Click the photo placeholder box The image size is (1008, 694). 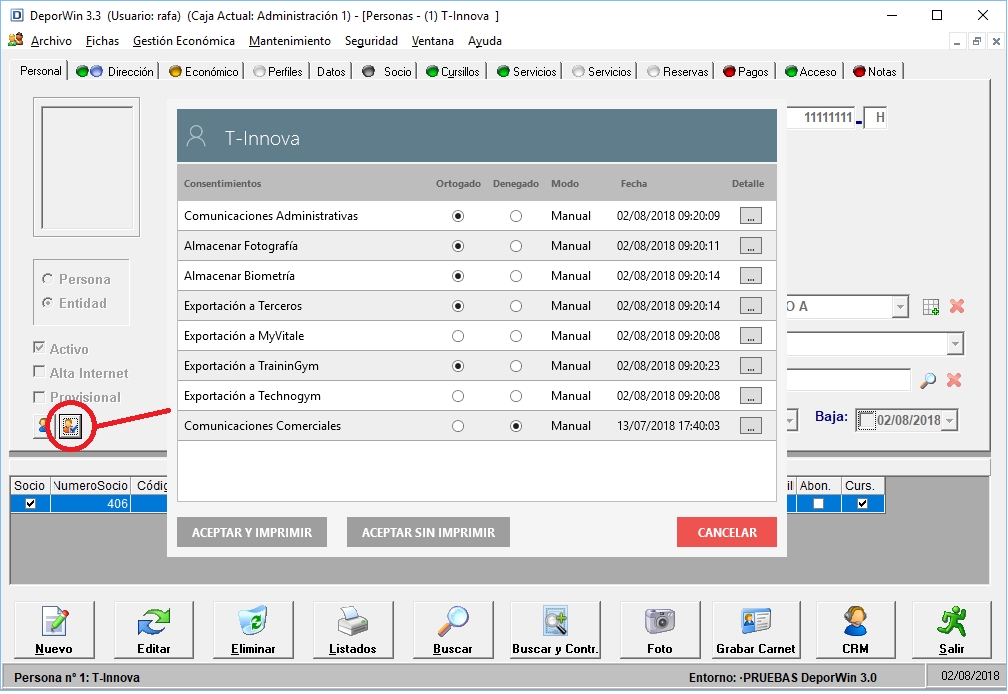click(87, 167)
